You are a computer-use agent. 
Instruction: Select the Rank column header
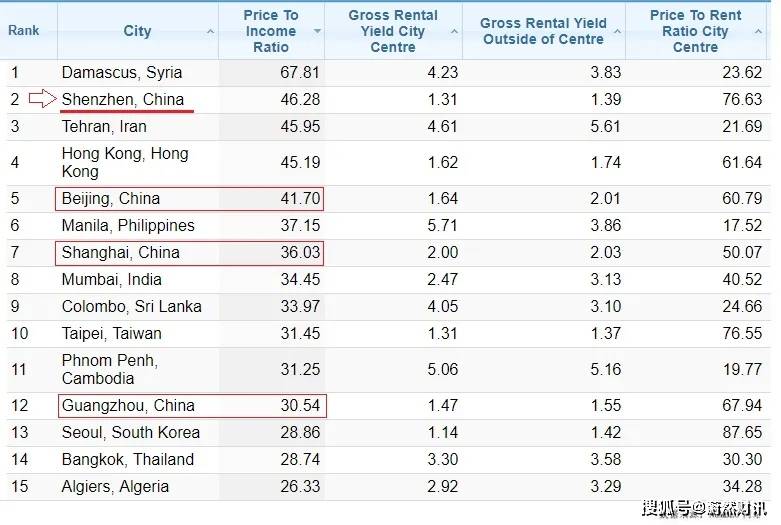click(x=23, y=30)
